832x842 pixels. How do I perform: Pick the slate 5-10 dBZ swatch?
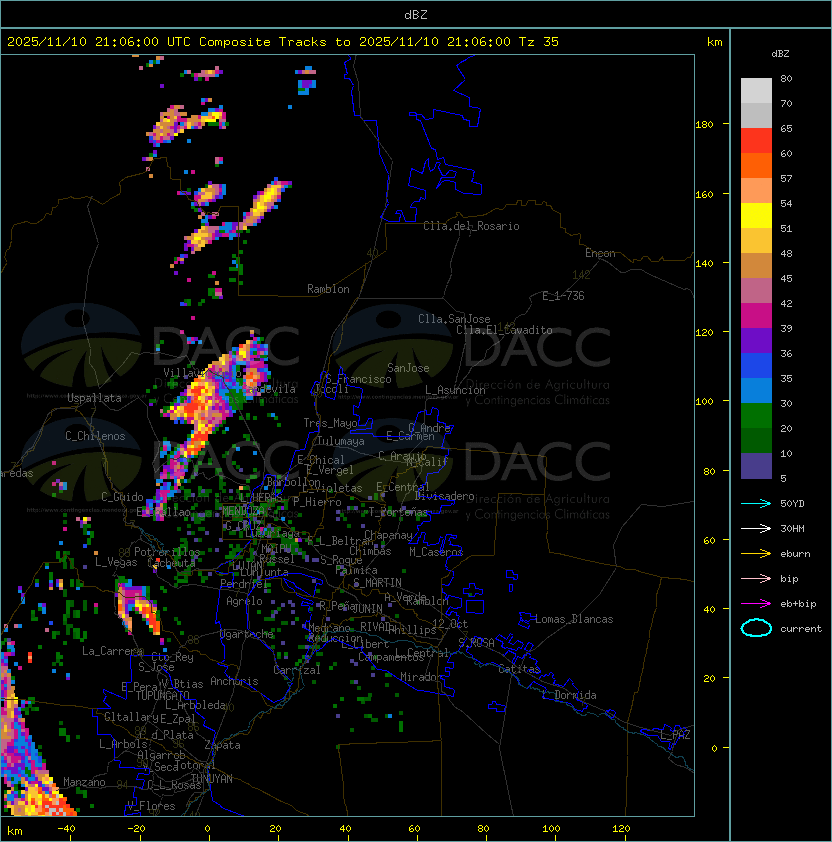pos(756,466)
